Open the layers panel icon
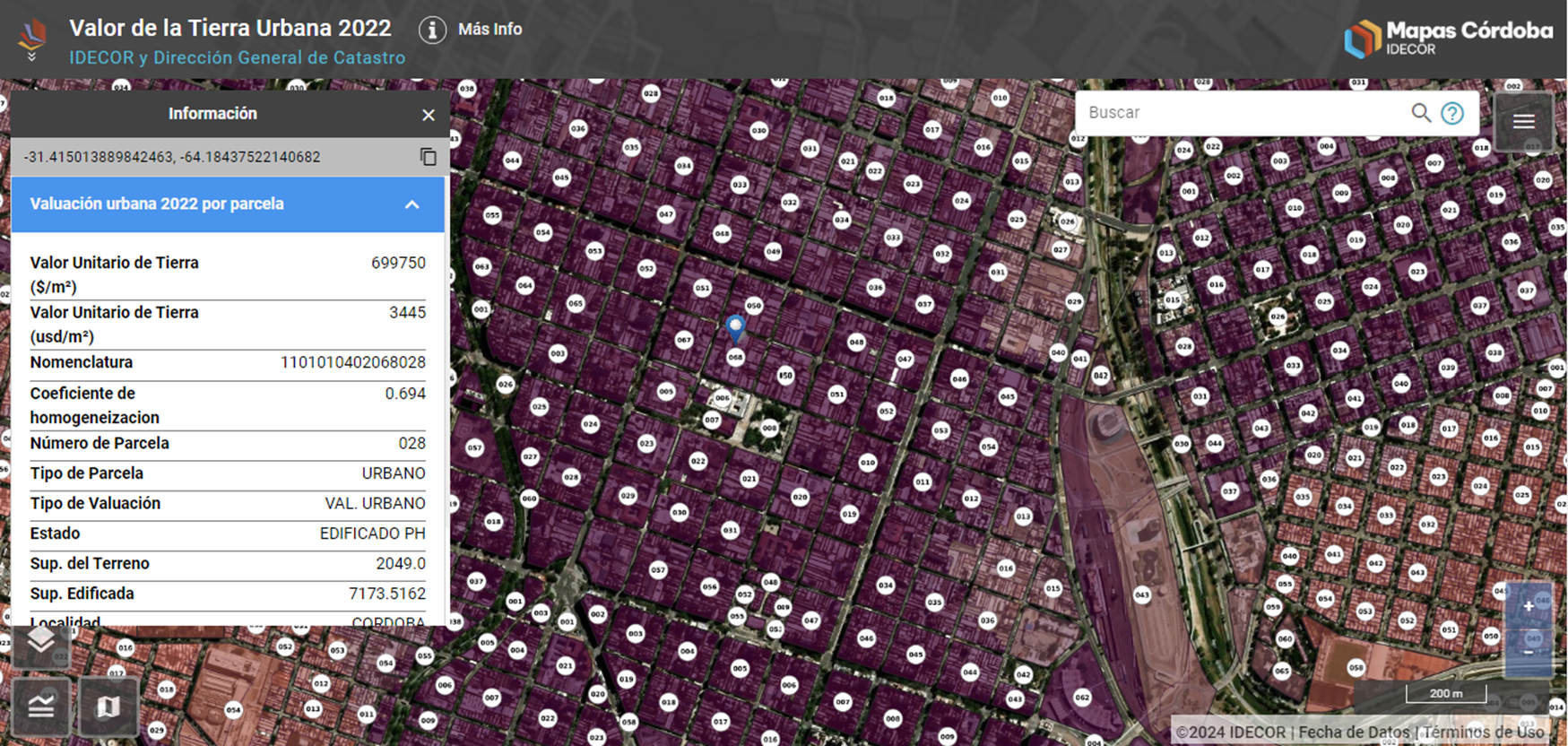Viewport: 1568px width, 746px height. tap(40, 641)
